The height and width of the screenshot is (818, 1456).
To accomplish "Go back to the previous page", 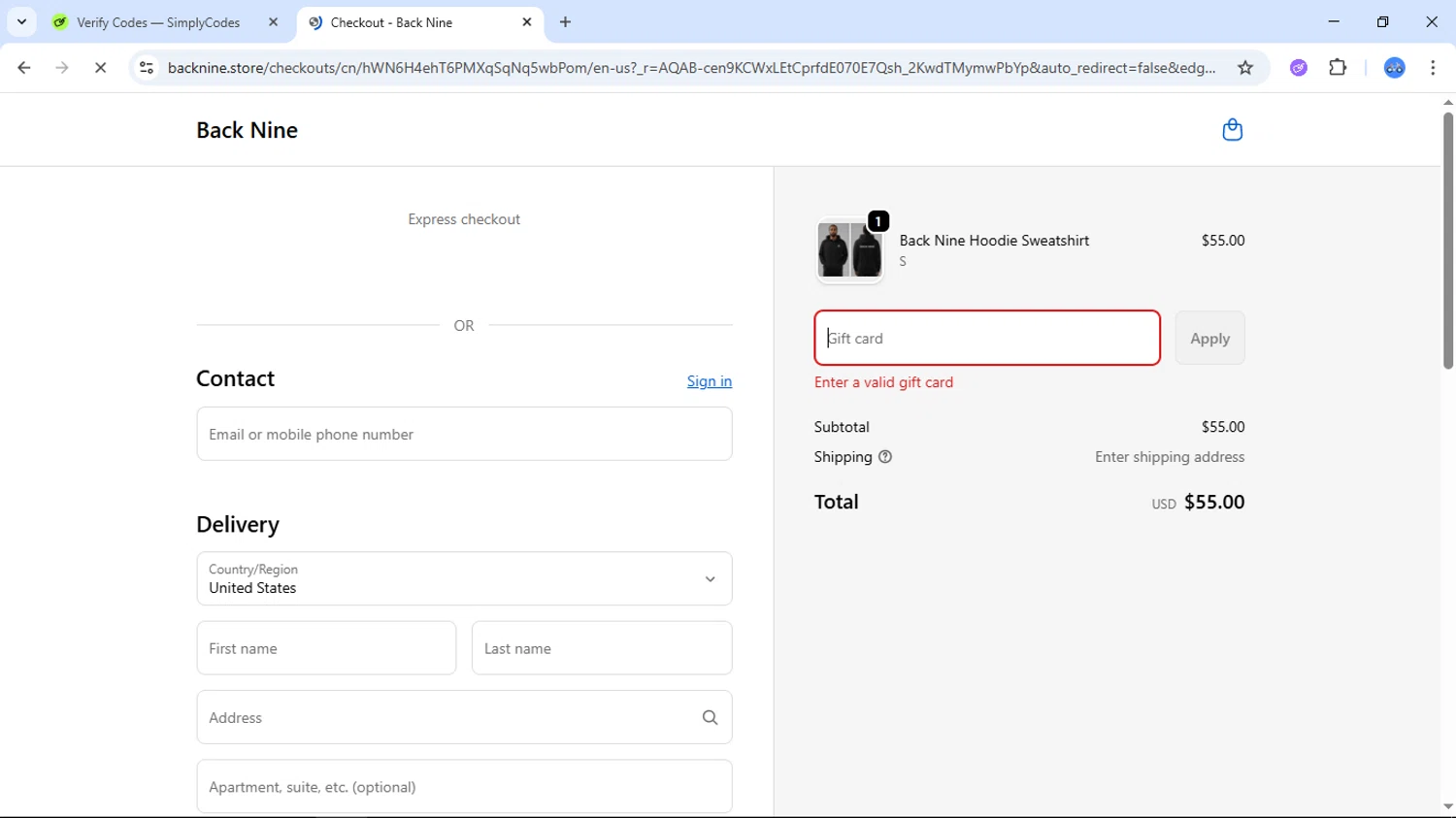I will [x=24, y=68].
